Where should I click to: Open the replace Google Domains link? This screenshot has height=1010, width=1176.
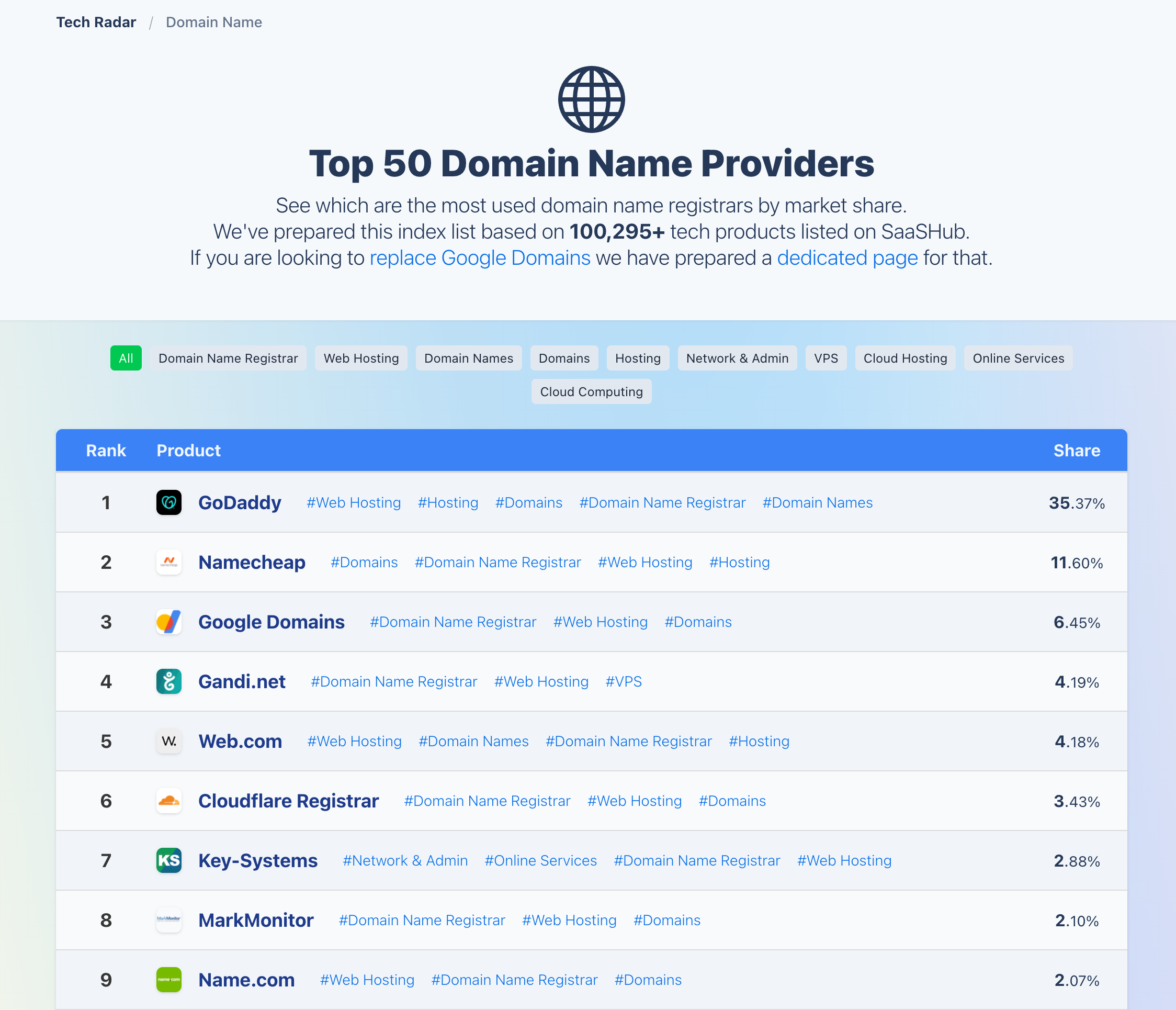click(480, 258)
